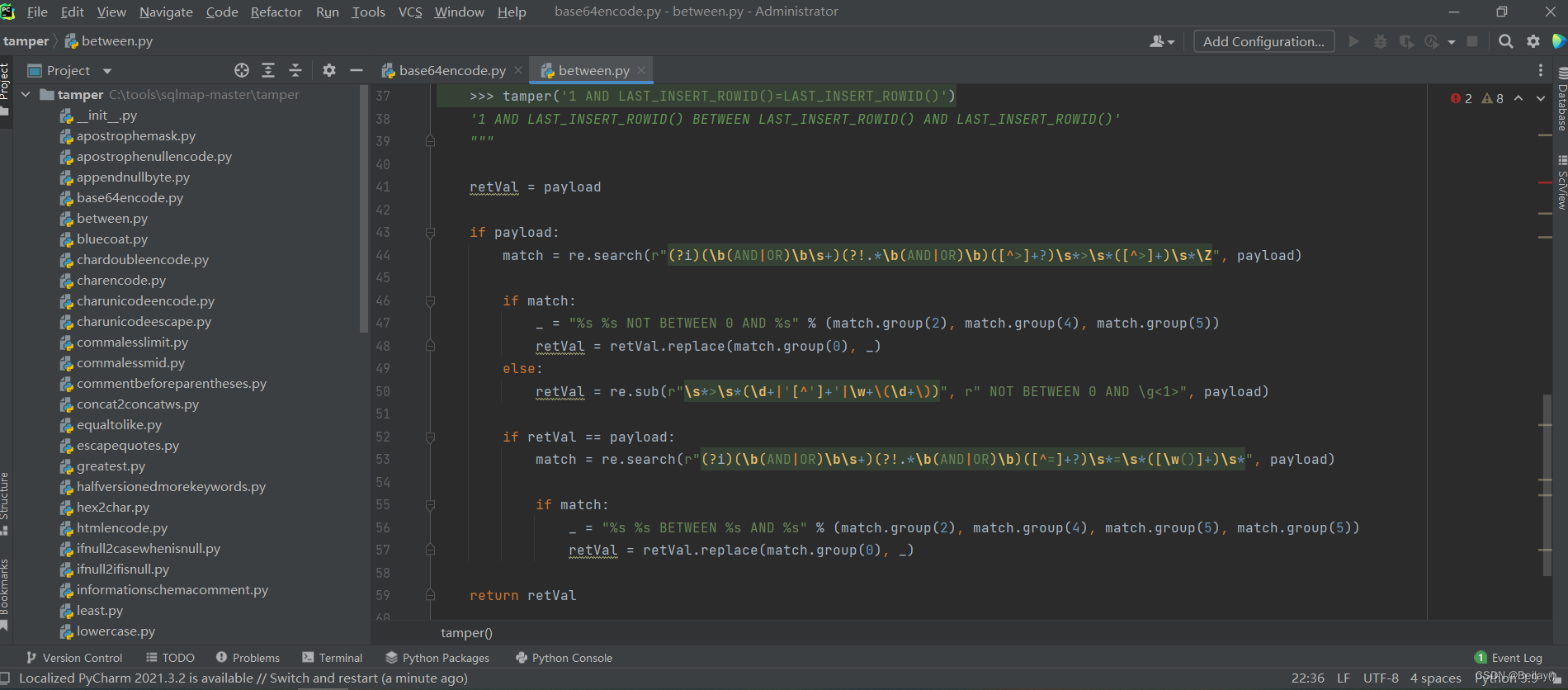Viewport: 1568px width, 690px height.
Task: Toggle fold at line 39 docstring end
Action: click(x=430, y=141)
